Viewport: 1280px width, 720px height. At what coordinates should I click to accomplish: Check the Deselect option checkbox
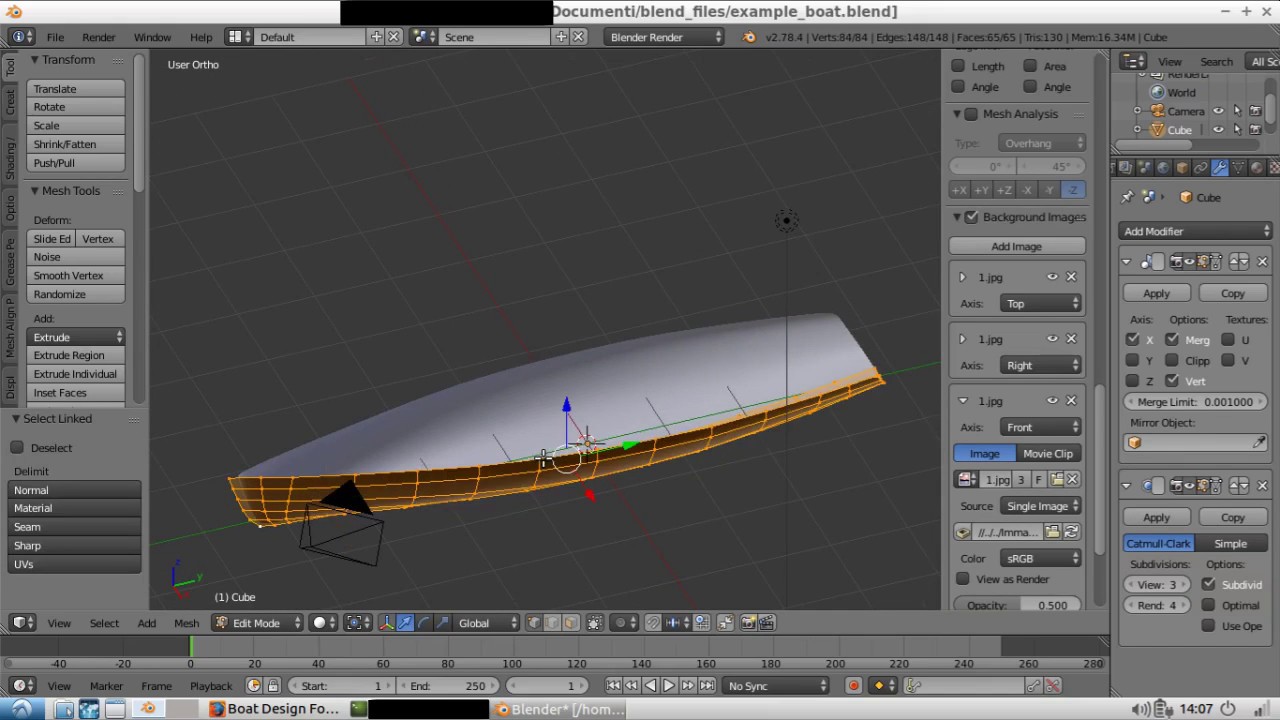click(17, 447)
